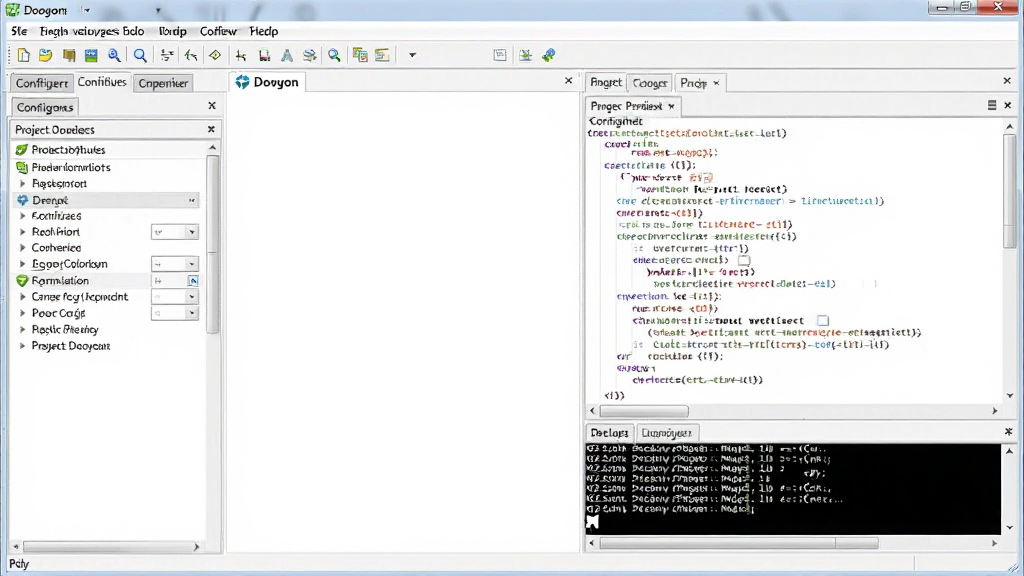Expand the Fgstesmort tree node
The image size is (1024, 576).
pyautogui.click(x=22, y=184)
